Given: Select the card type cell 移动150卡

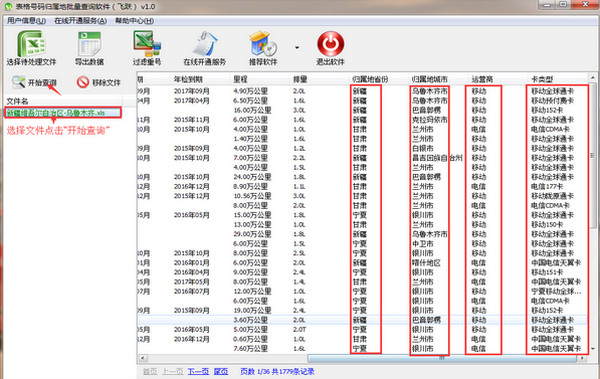Looking at the screenshot, I should click(x=547, y=224).
